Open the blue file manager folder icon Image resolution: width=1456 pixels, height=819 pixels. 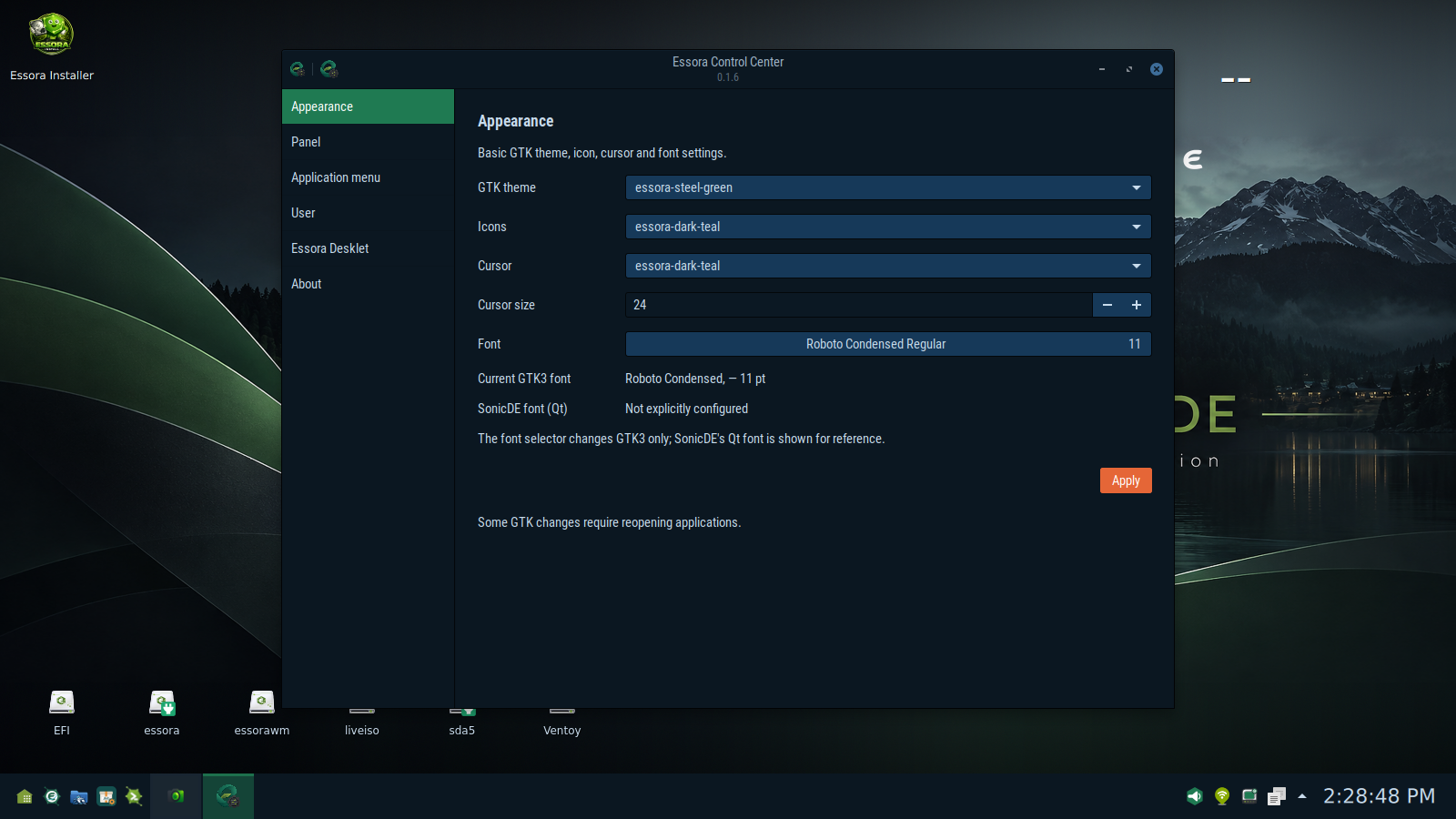(79, 796)
